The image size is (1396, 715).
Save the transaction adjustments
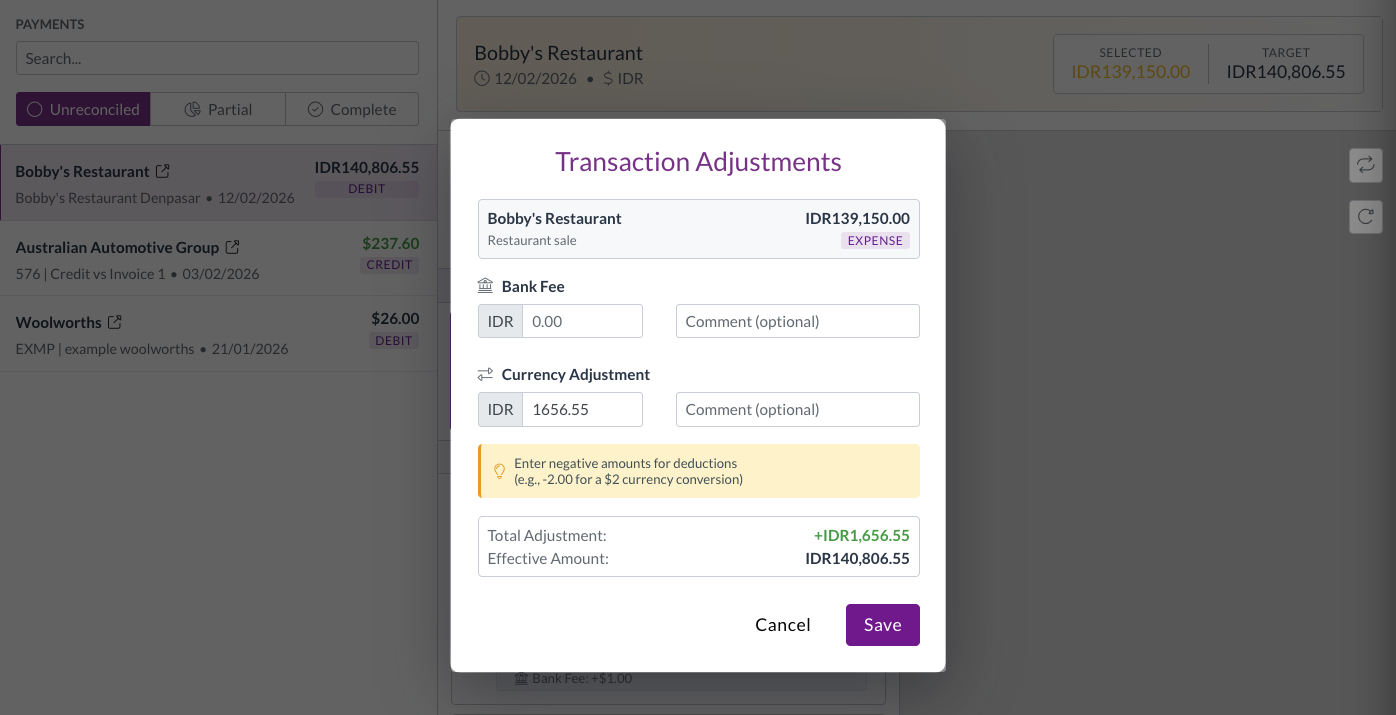882,625
